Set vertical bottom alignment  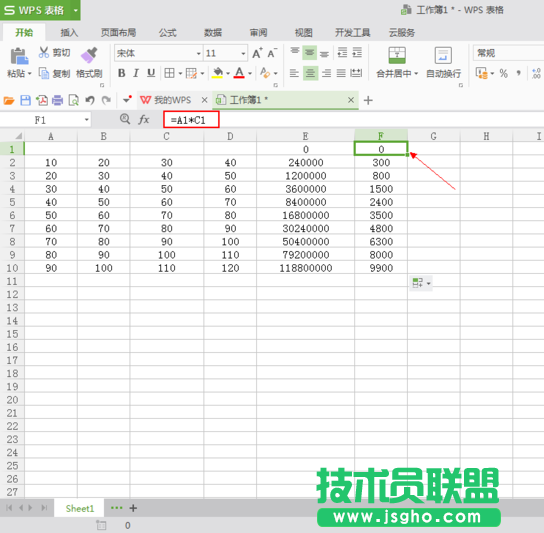[x=324, y=53]
